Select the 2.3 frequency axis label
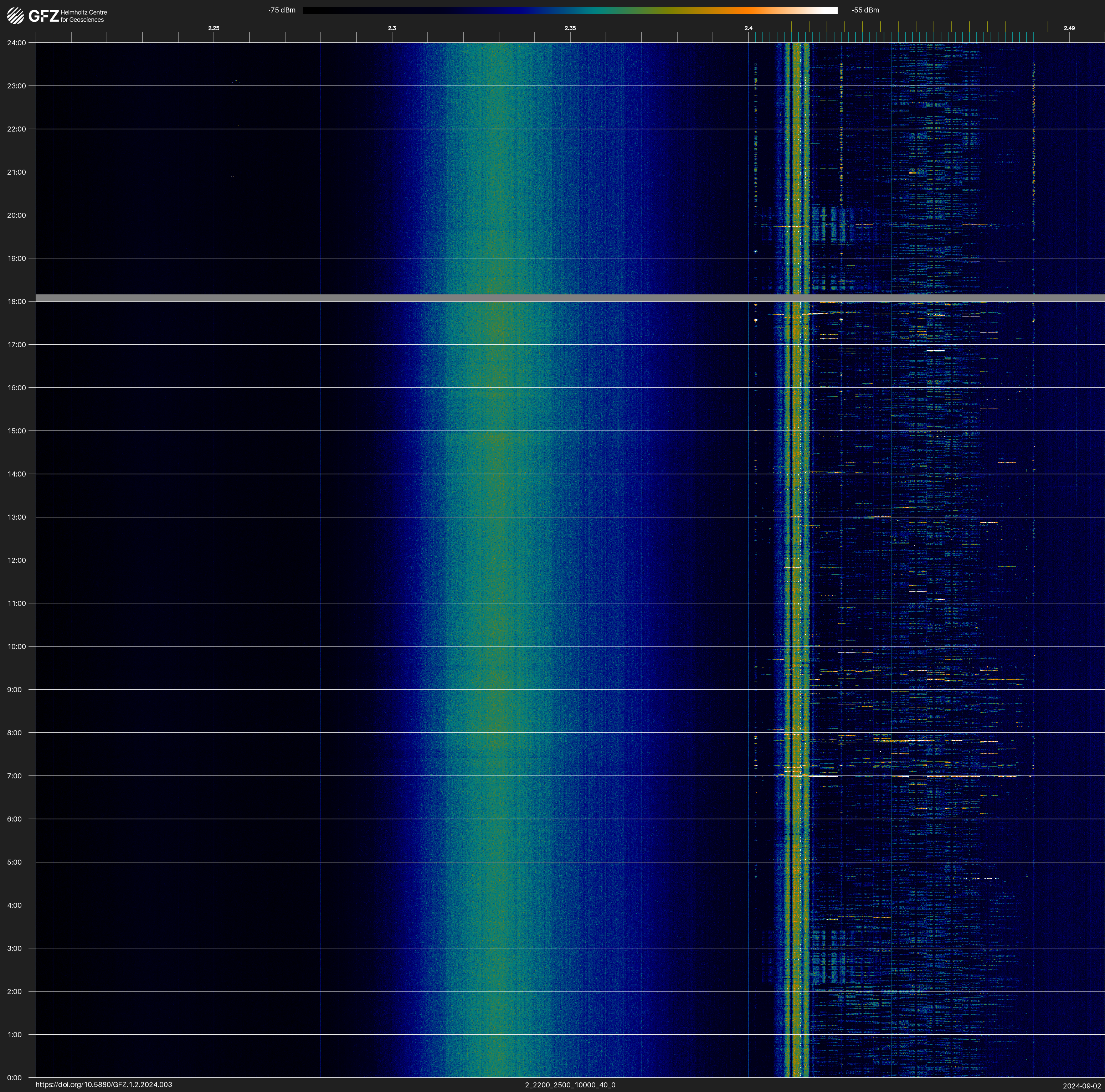The image size is (1105, 1092). click(392, 28)
